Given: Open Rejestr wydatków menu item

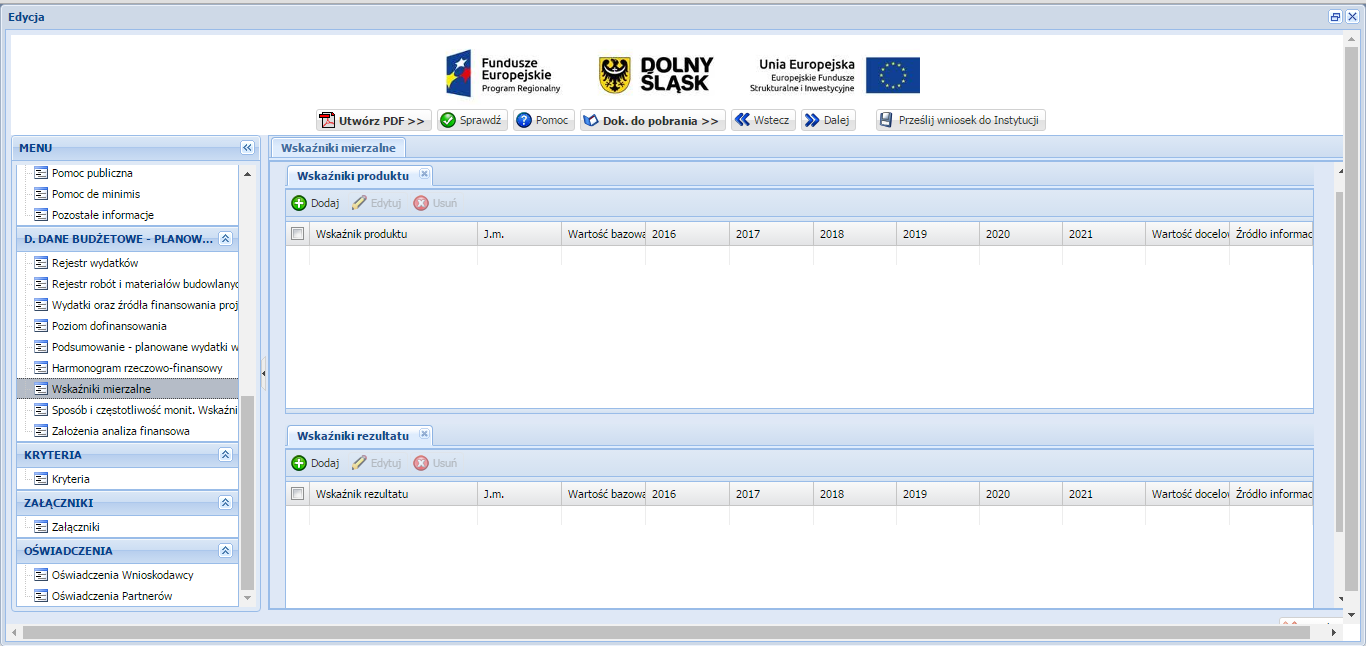Looking at the screenshot, I should pos(94,263).
